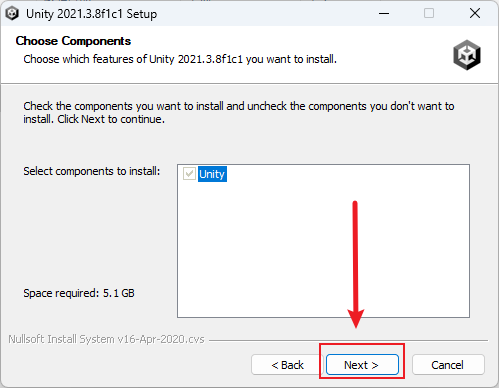The height and width of the screenshot is (388, 499).
Task: Click the 'Choose Components' heading
Action: [x=73, y=41]
